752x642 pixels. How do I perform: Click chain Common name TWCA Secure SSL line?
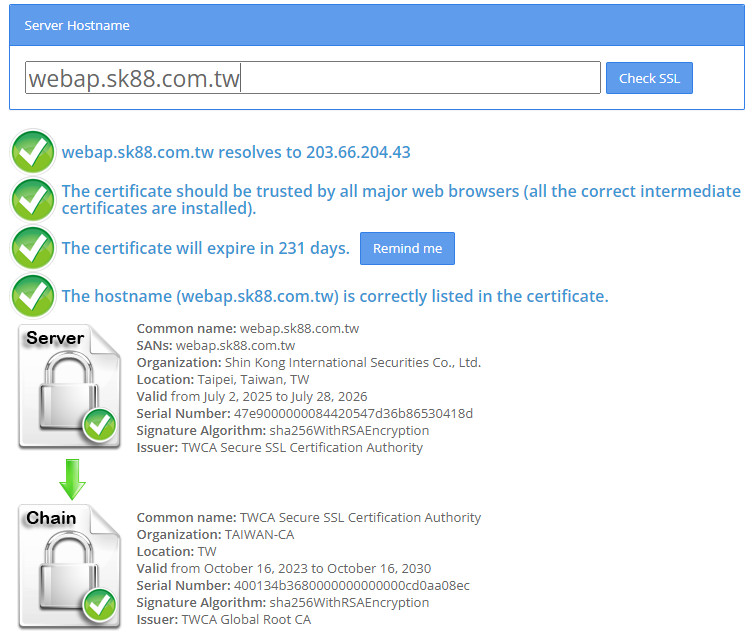coord(309,518)
